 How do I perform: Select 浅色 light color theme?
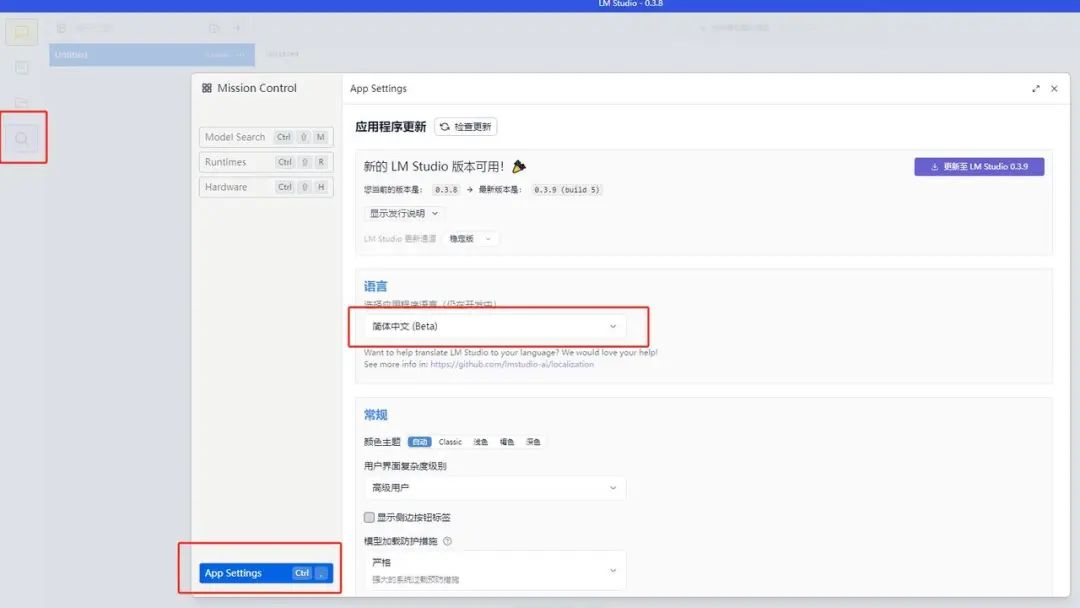coord(481,442)
